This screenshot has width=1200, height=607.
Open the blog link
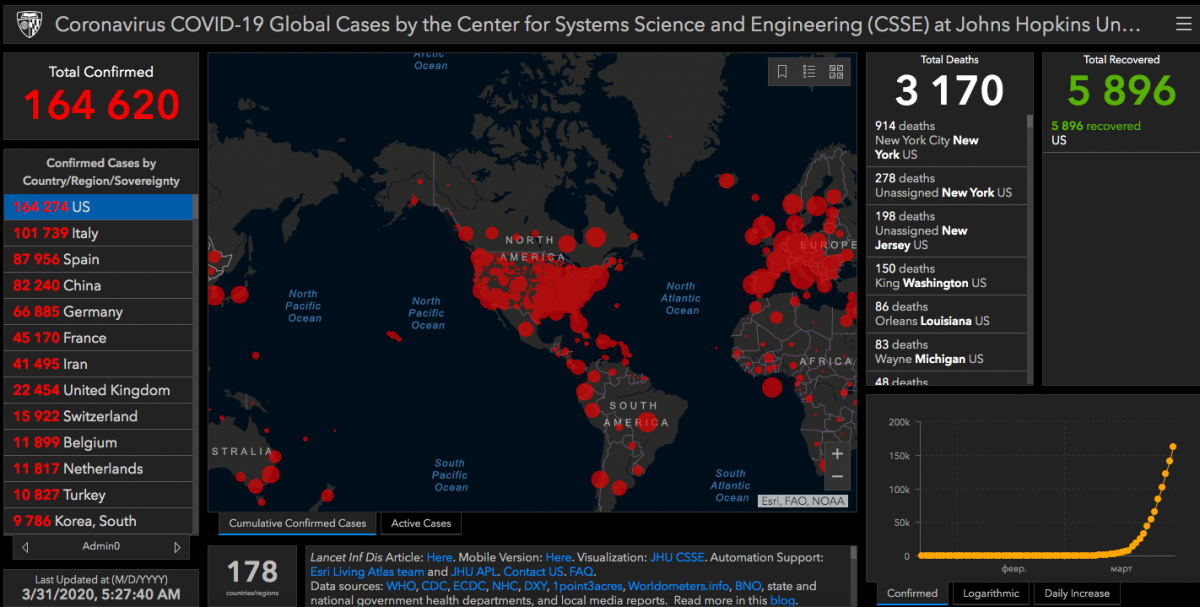781,600
